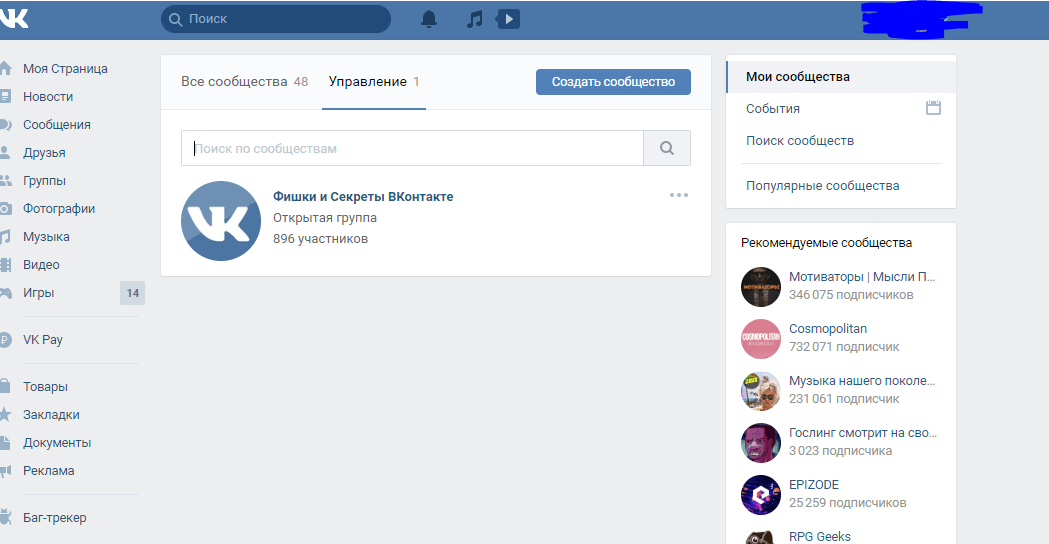The height and width of the screenshot is (544, 1049).
Task: Open Баг-трекер link
Action: (55, 518)
